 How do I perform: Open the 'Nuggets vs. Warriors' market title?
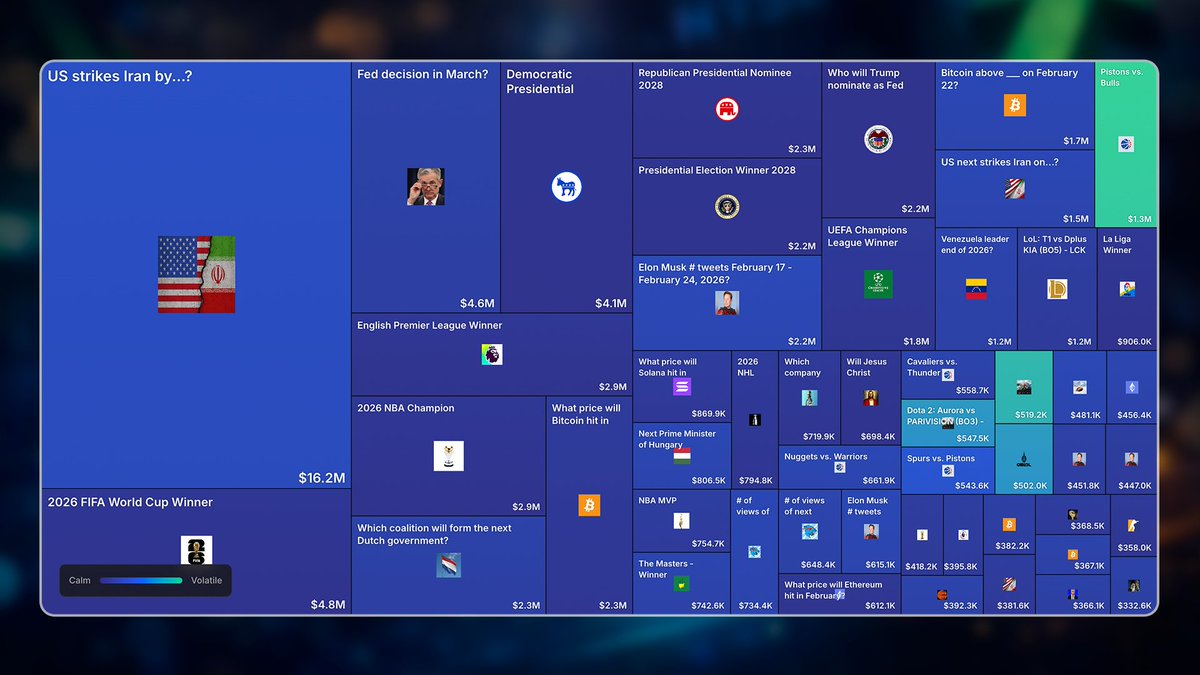825,457
